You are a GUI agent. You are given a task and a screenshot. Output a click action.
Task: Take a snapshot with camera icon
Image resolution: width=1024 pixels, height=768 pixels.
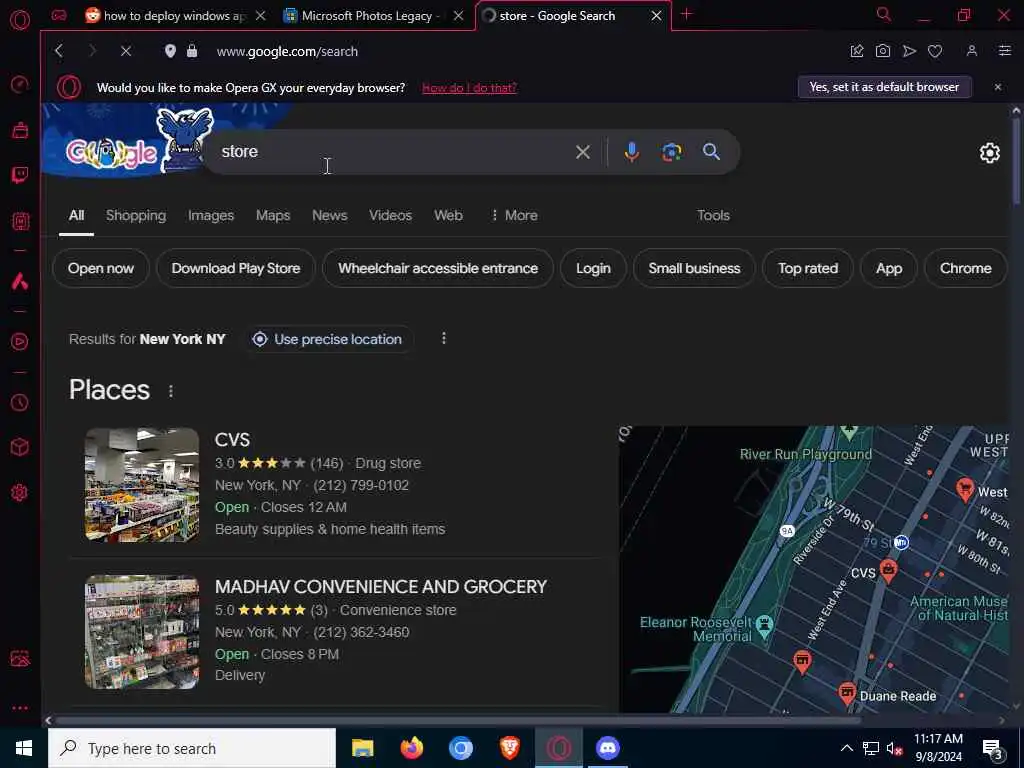tap(883, 51)
